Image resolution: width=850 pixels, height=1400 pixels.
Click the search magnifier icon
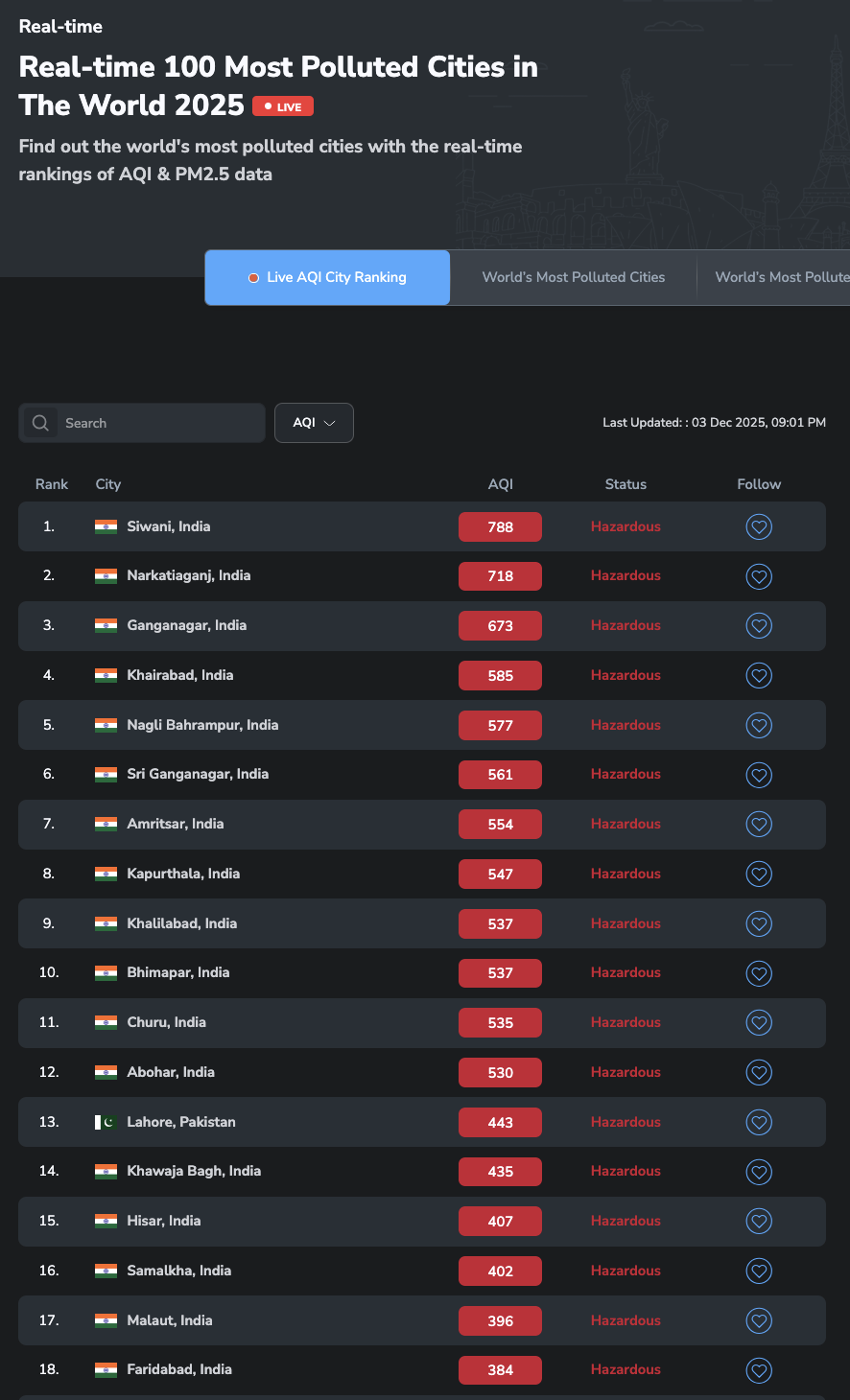click(x=40, y=423)
